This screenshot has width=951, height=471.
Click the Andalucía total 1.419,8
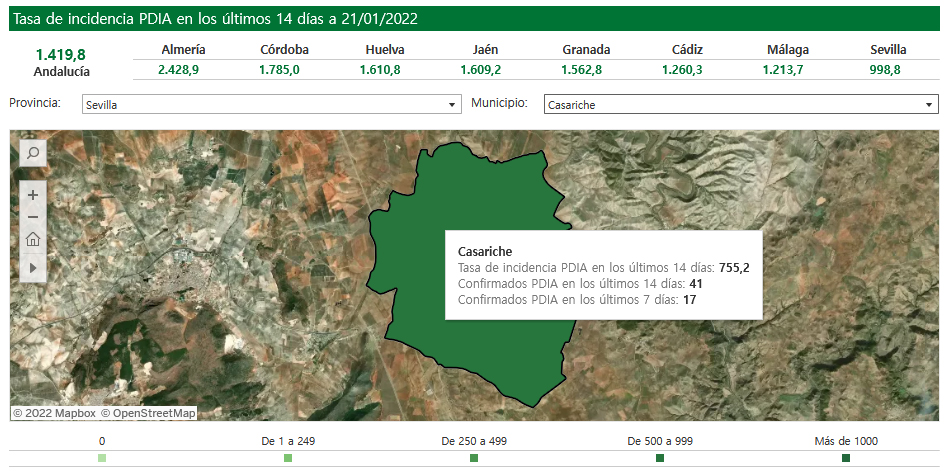pos(61,55)
